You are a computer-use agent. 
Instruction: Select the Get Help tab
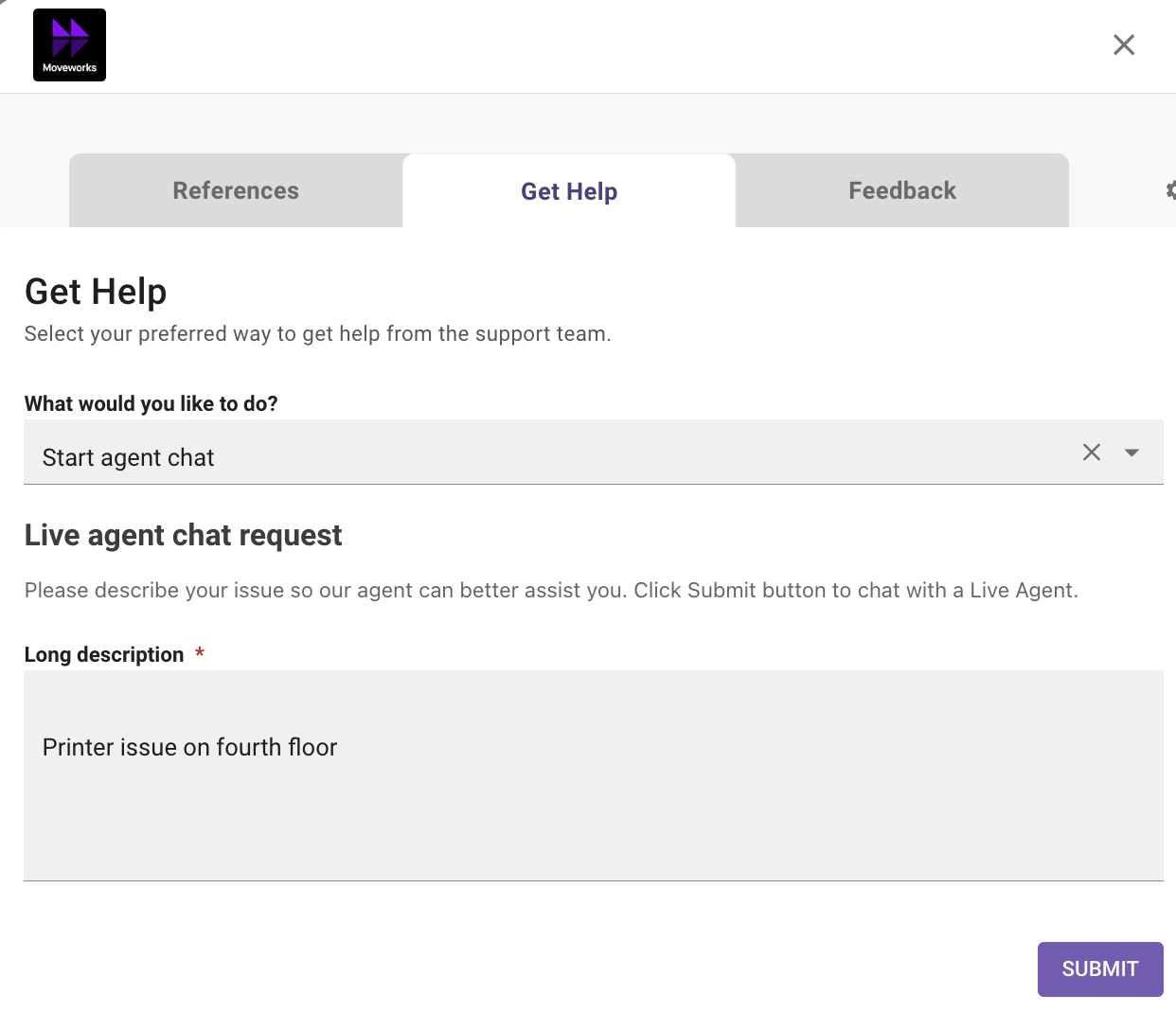(x=568, y=191)
